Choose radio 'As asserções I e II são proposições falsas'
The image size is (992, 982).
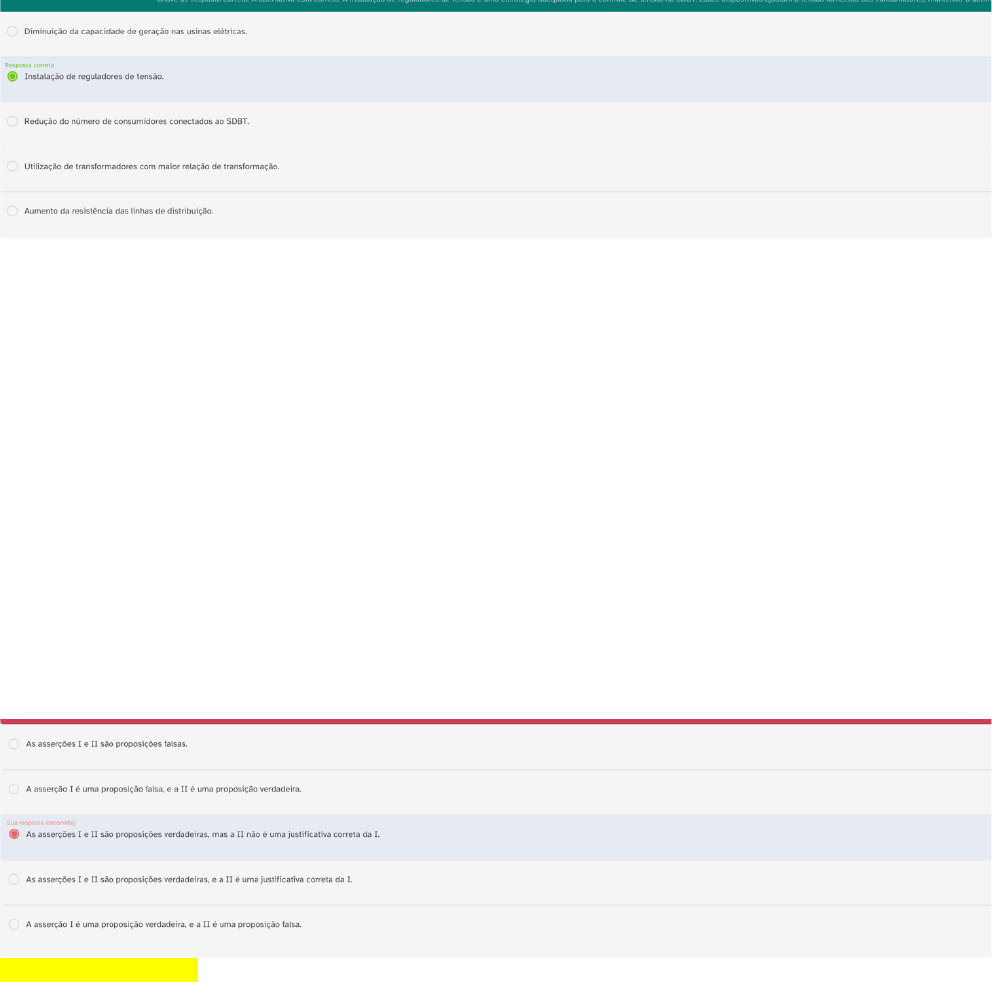[13, 744]
